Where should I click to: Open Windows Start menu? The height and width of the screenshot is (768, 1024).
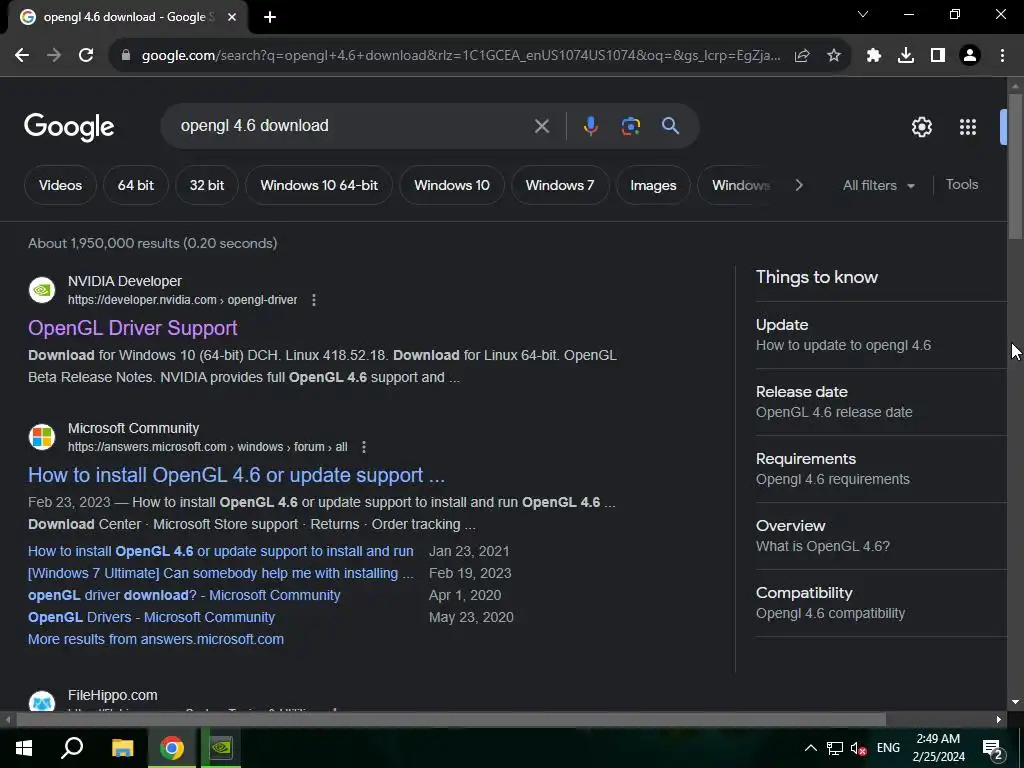[24, 748]
